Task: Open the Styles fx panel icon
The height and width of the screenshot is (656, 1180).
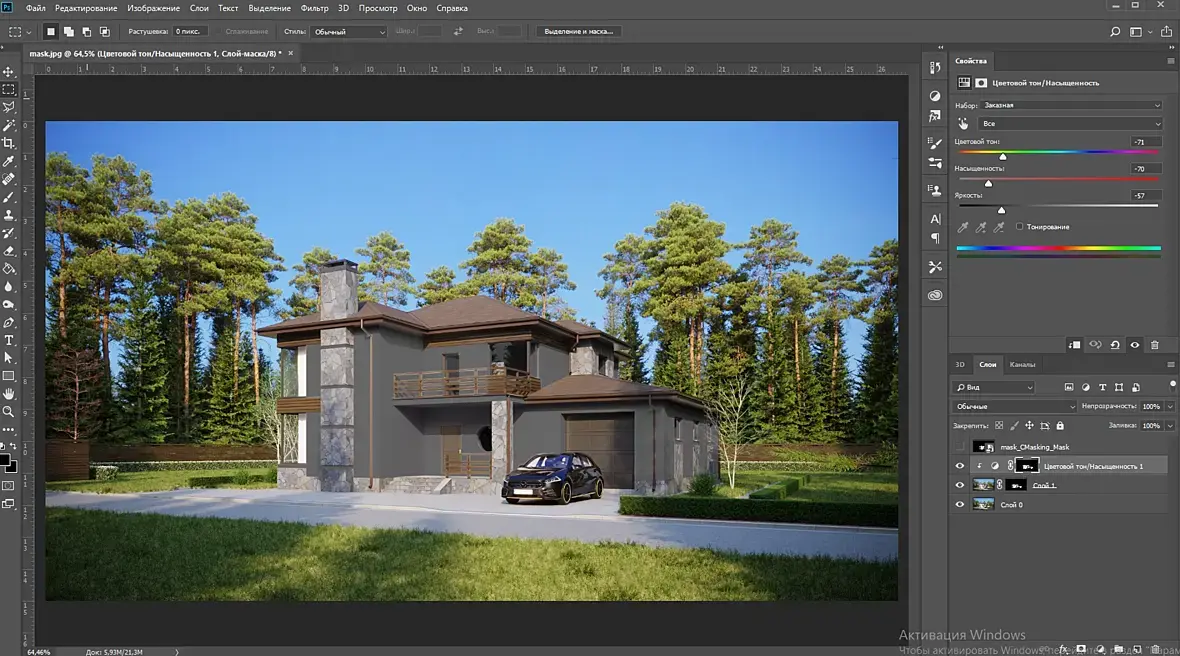Action: tap(935, 116)
